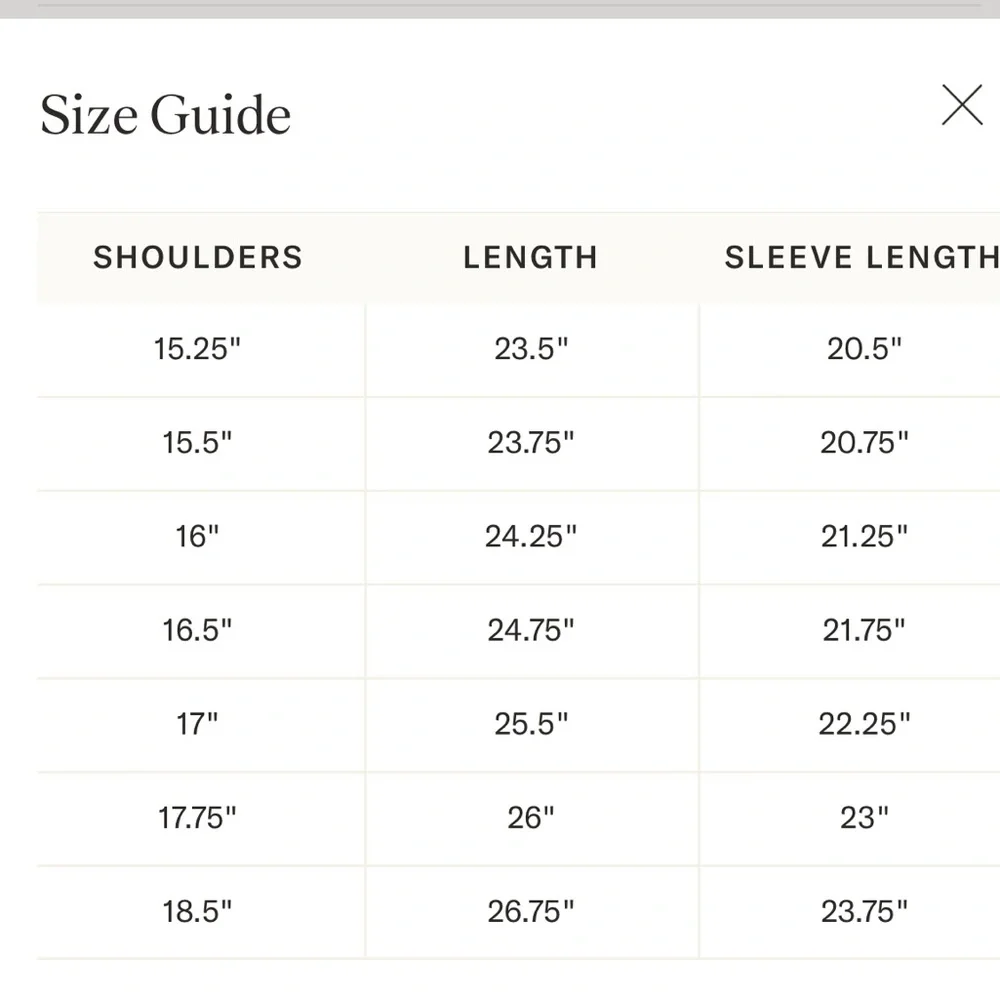Click the 15.5" shoulders value
Screen dimensions: 1000x1000
[198, 443]
